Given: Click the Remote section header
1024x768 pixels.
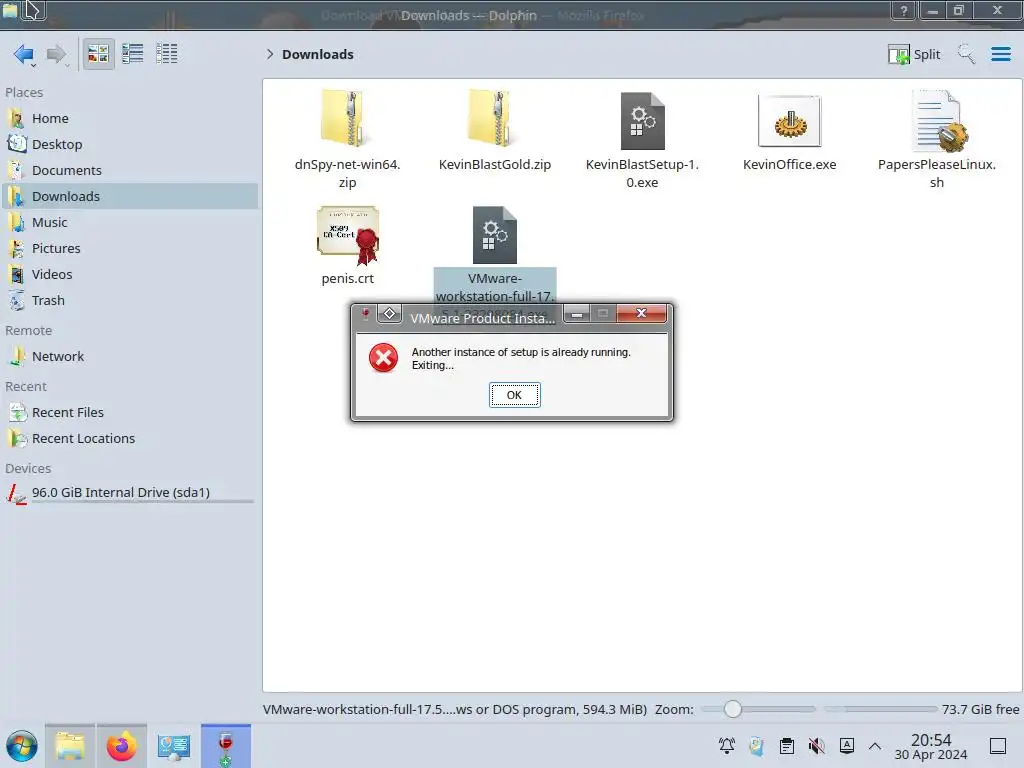Looking at the screenshot, I should 29,331.
